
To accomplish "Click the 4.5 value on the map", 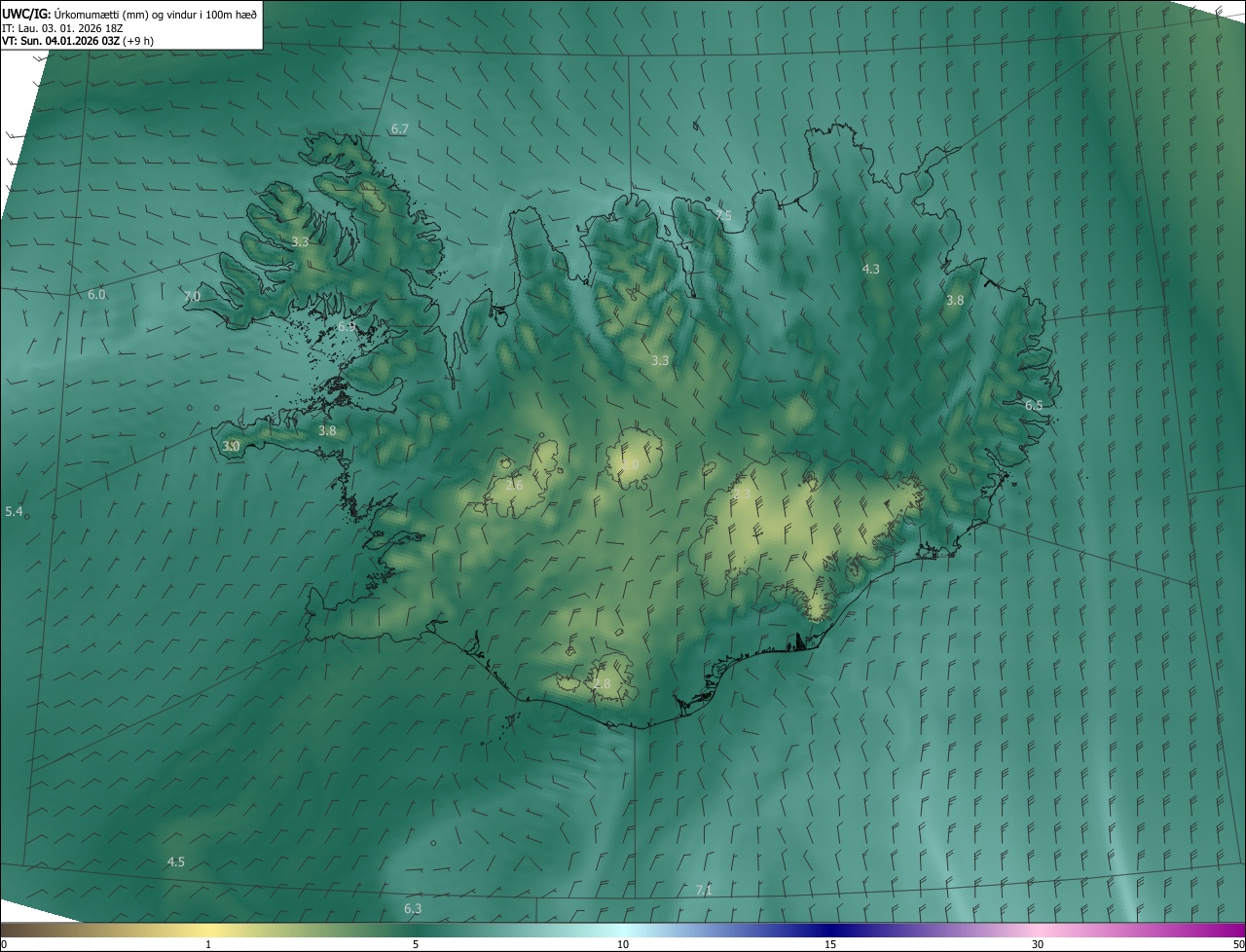I will [x=176, y=861].
